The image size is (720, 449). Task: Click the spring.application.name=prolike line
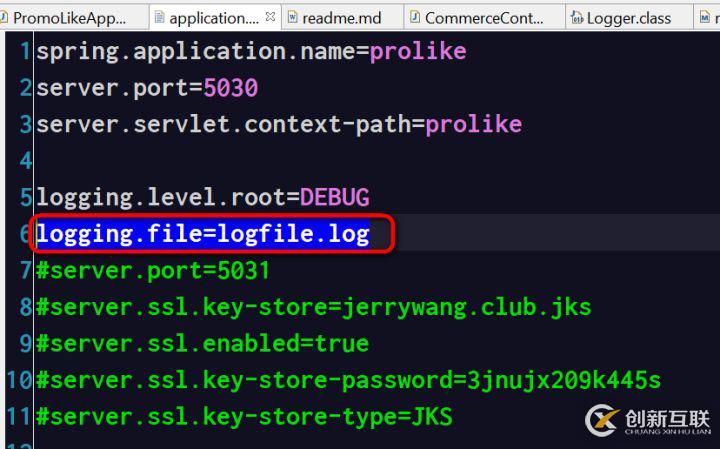tap(251, 51)
